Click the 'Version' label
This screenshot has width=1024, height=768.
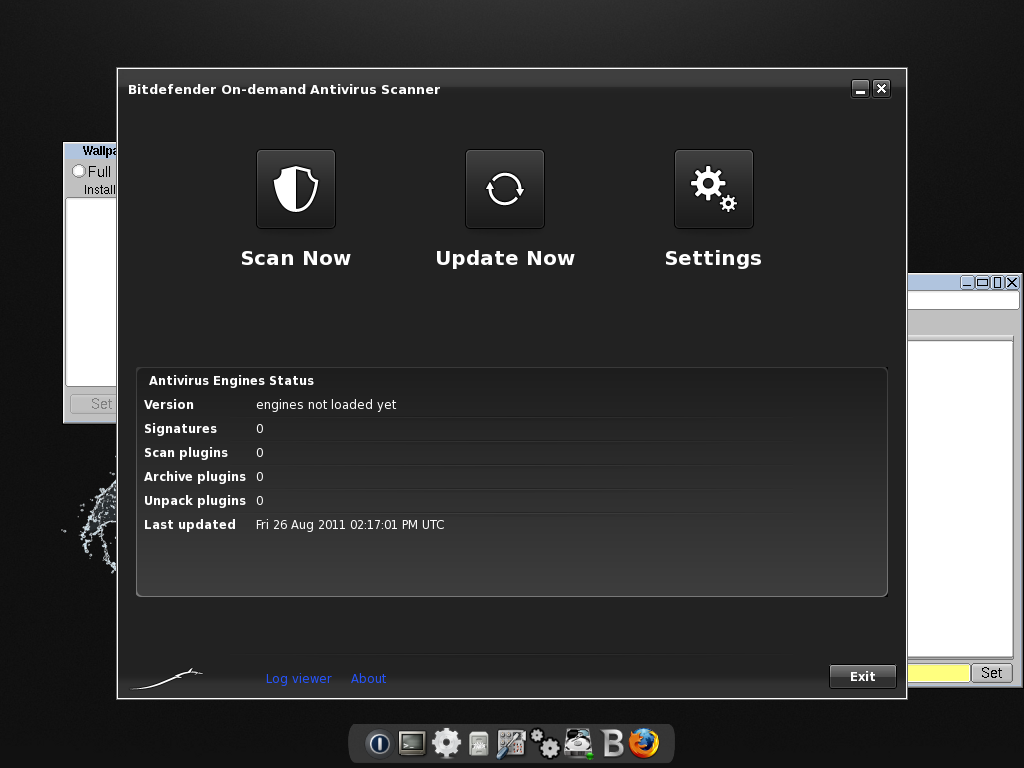coord(168,405)
